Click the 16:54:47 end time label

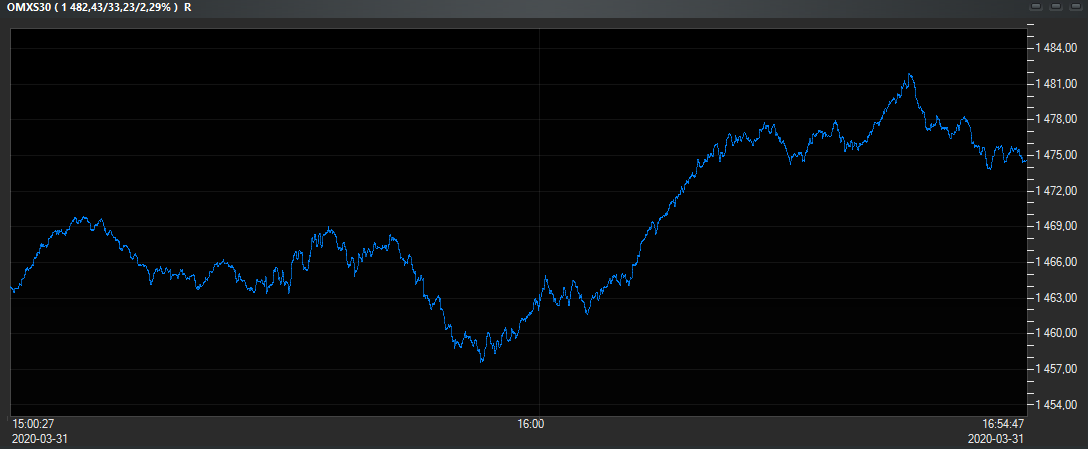click(x=1002, y=424)
